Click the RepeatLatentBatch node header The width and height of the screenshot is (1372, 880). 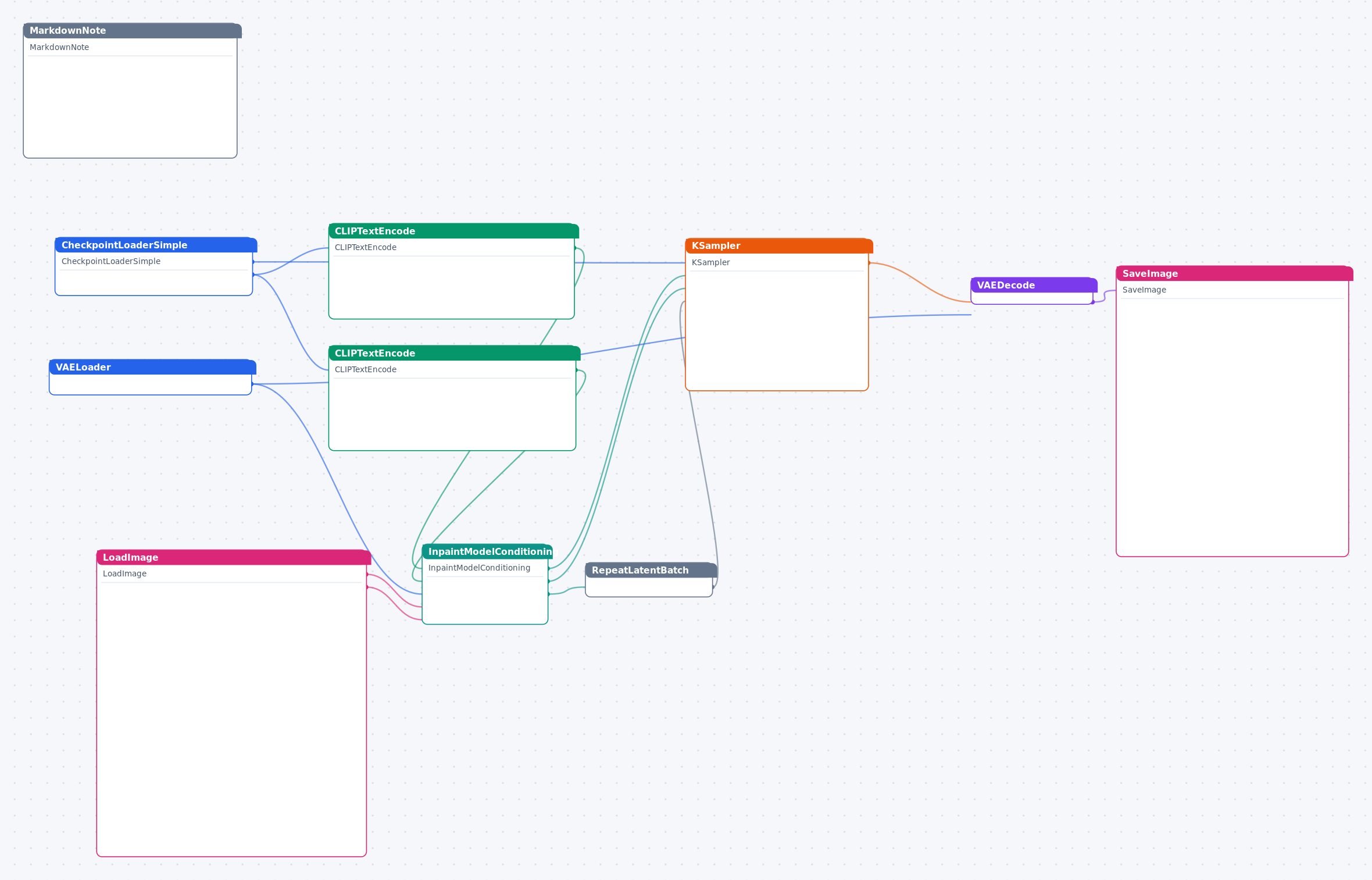tap(651, 570)
